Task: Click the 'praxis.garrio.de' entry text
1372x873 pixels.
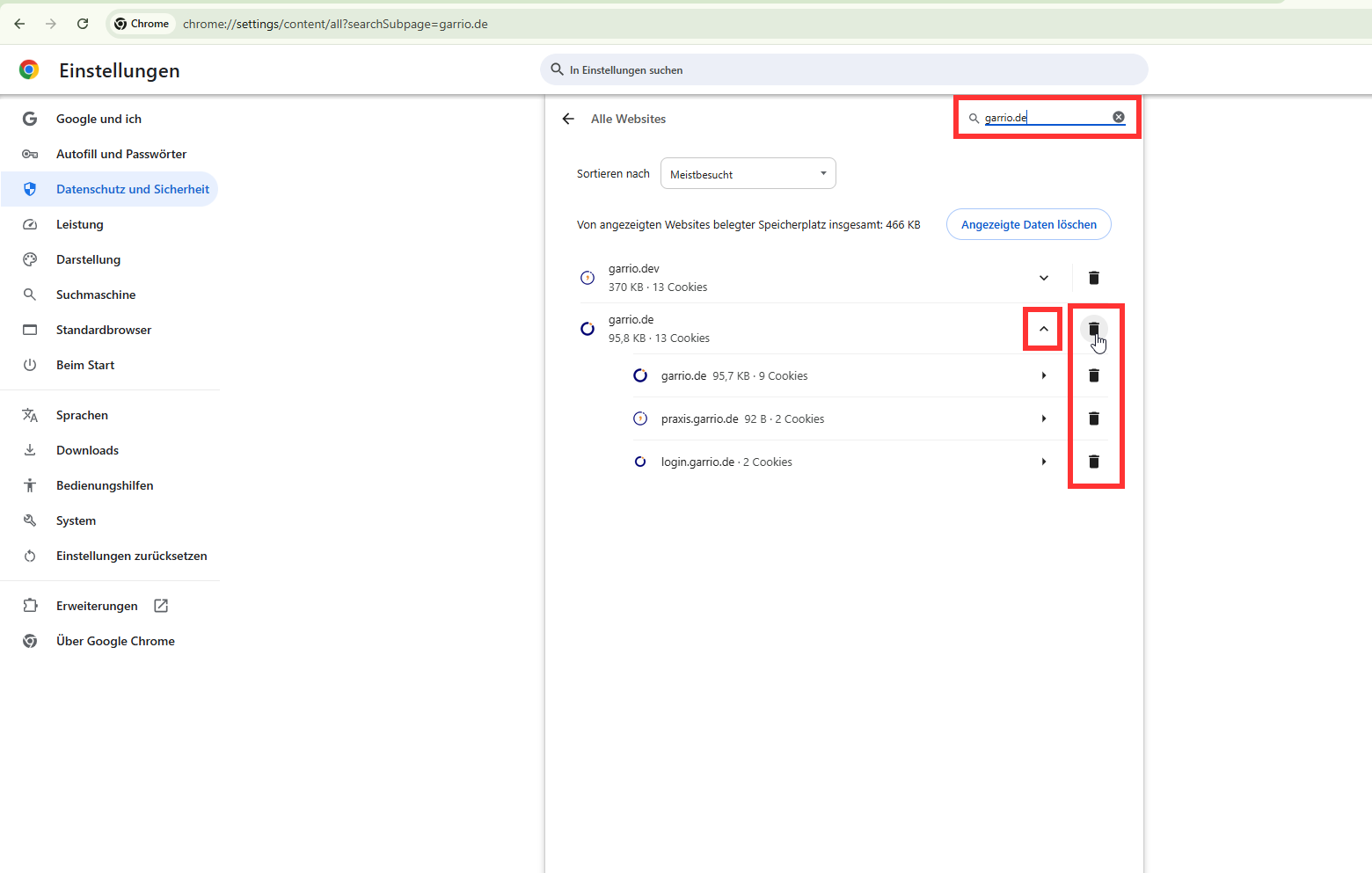Action: click(x=700, y=418)
